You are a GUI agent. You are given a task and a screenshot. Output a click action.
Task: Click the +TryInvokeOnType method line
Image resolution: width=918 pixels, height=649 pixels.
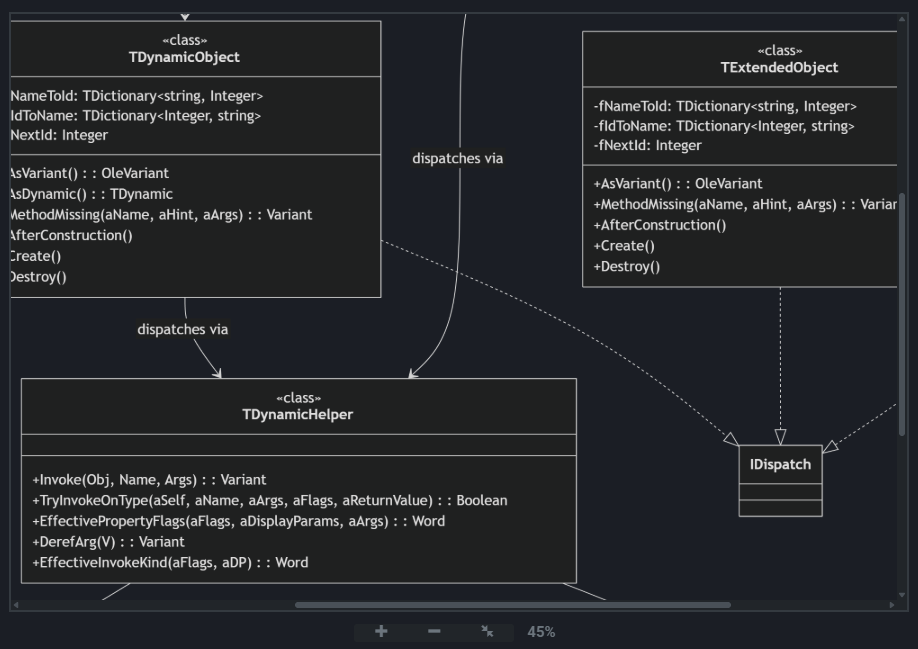click(270, 501)
